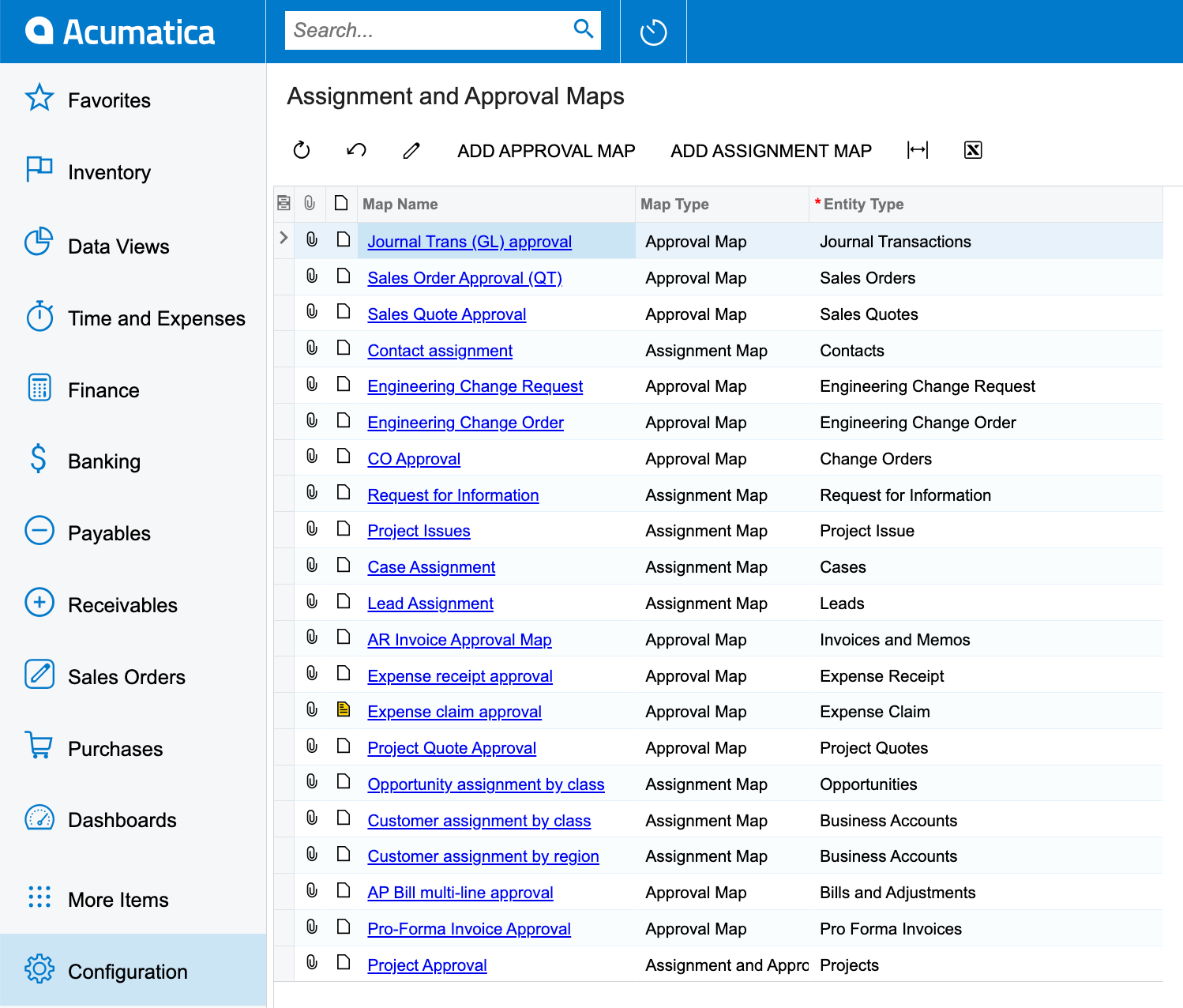
Task: Select the 'Pro Forma Invoices' entity cell
Action: [x=986, y=929]
